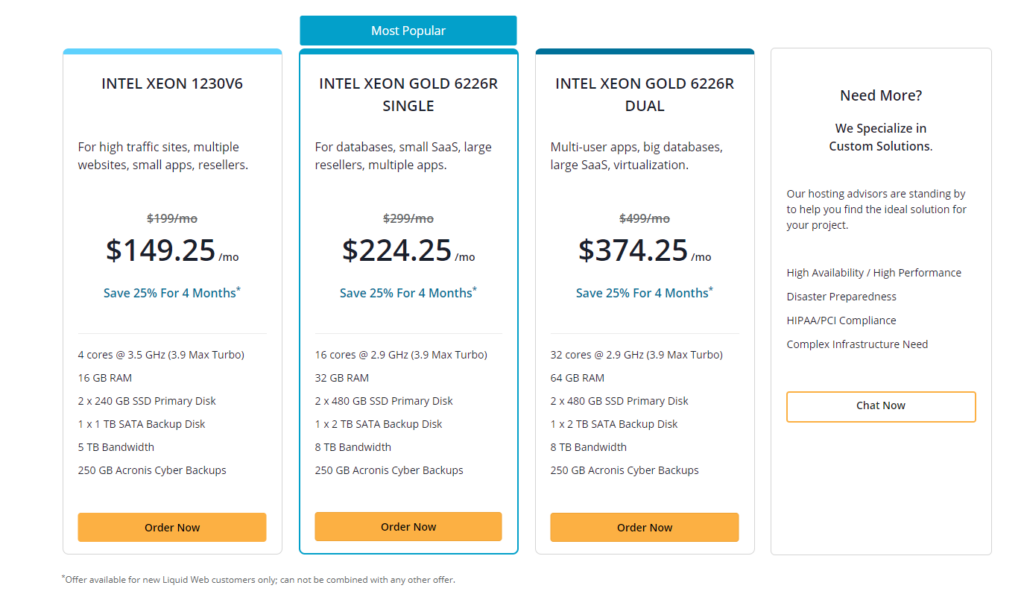The height and width of the screenshot is (597, 1024).
Task: Click the Liquid Web offer footnote text
Action: point(259,579)
